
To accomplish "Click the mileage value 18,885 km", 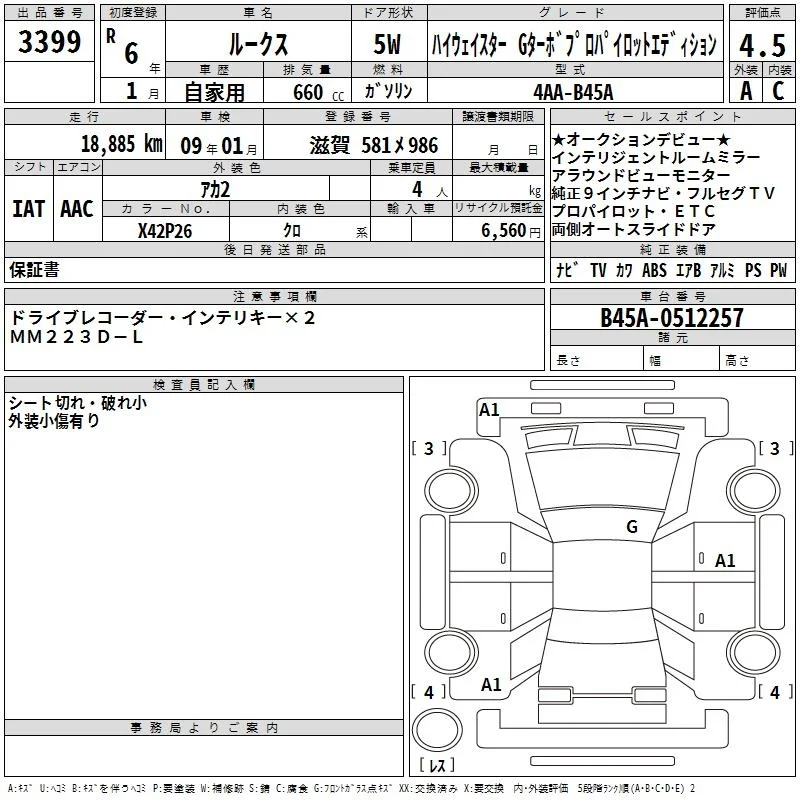I will coord(122,144).
